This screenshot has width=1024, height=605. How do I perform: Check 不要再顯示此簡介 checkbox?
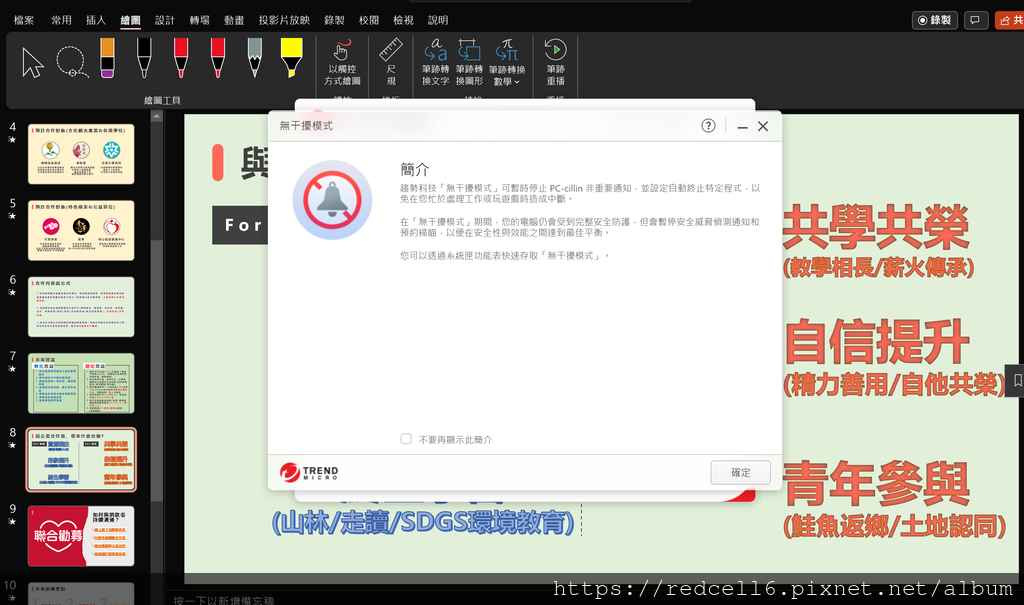click(406, 439)
